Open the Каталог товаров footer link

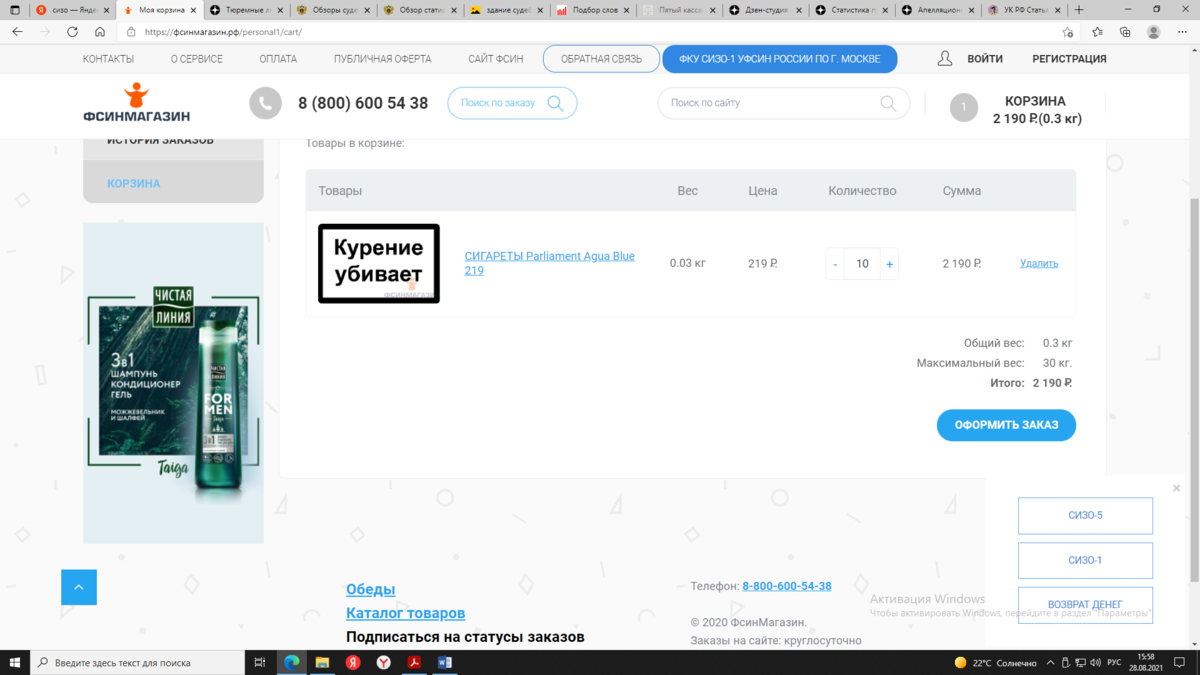(405, 613)
